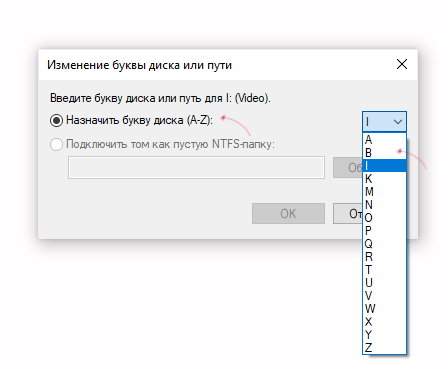Choose drive letter R from list
The height and width of the screenshot is (370, 443).
coord(384,257)
